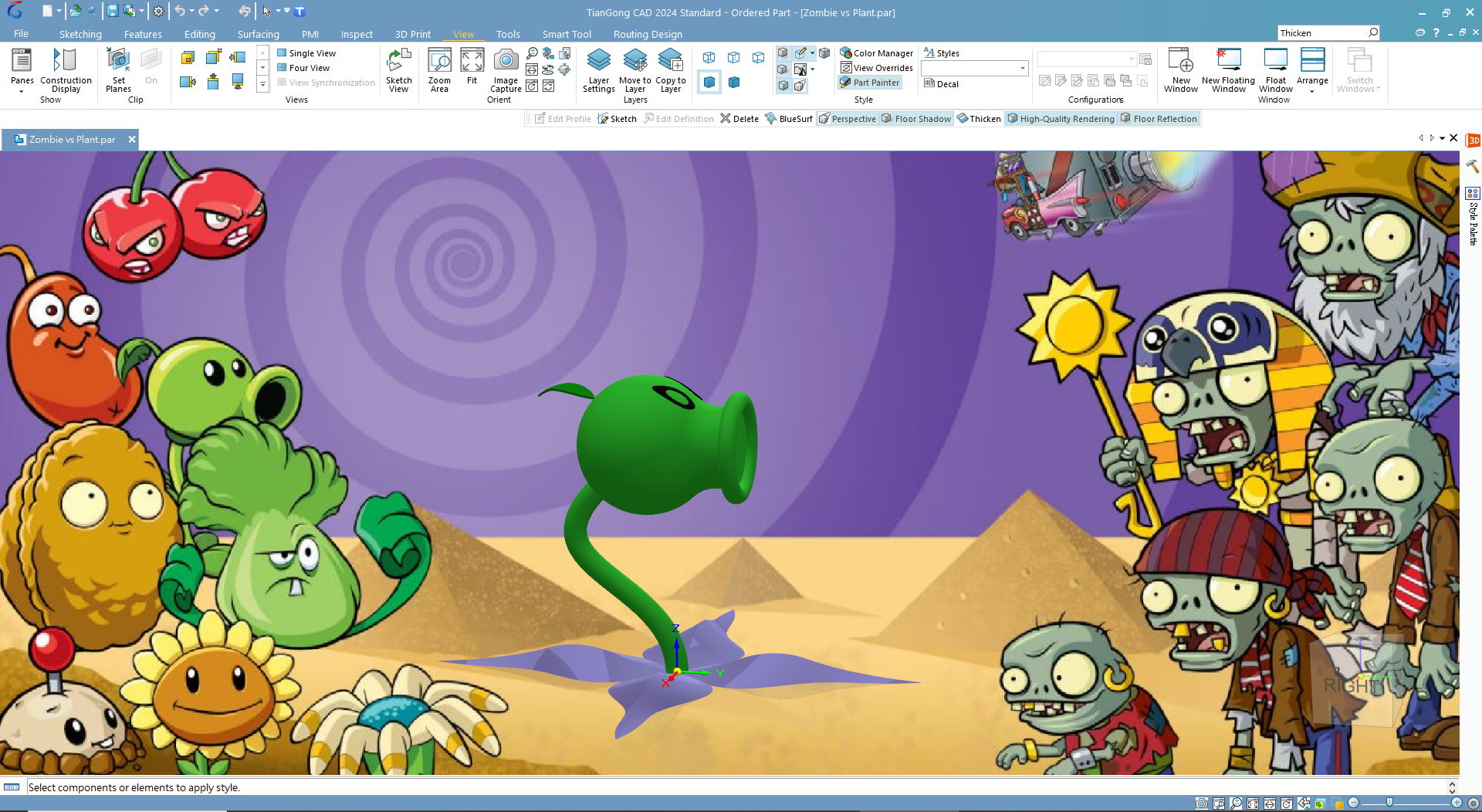Viewport: 1482px width, 812px height.
Task: Toggle shaded display mode button
Action: 709,82
